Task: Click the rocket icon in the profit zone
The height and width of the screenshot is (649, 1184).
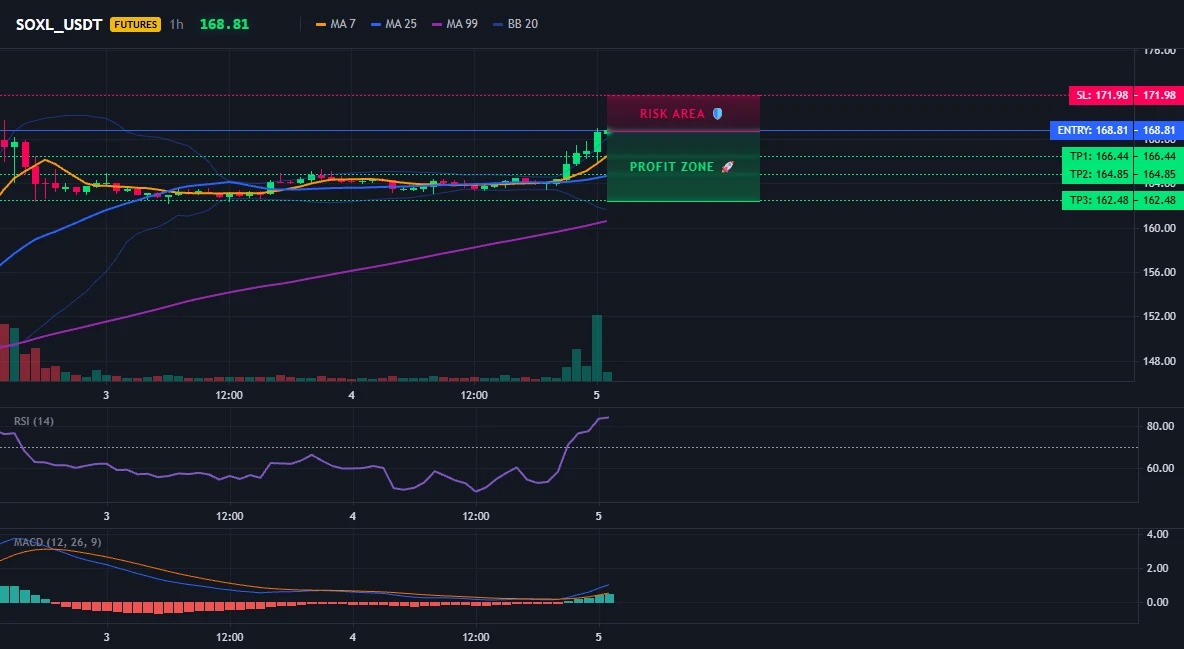Action: (727, 167)
